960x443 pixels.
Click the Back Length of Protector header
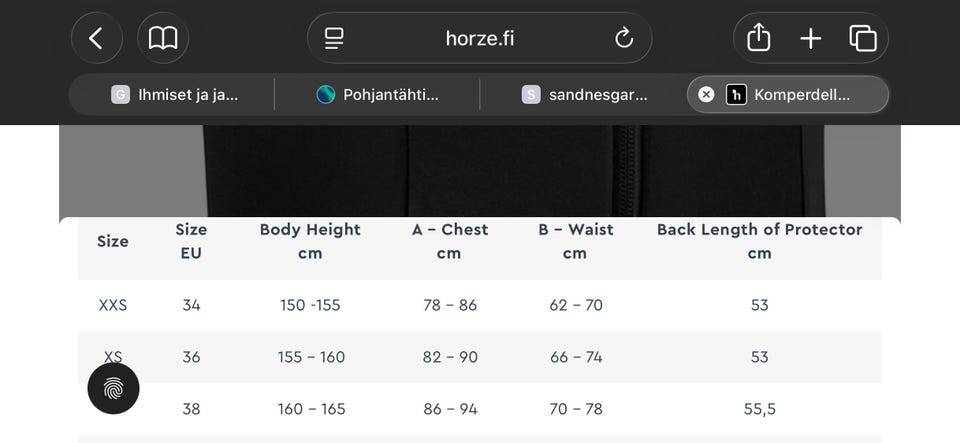pyautogui.click(x=759, y=241)
